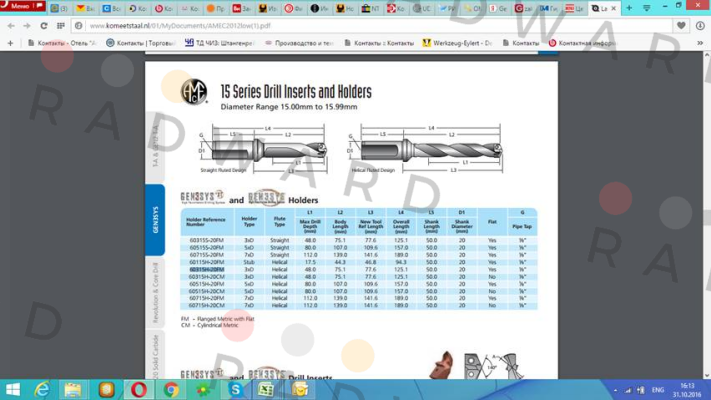Open the Speed Dial grid icon
This screenshot has width=711, height=400.
[x=60, y=26]
